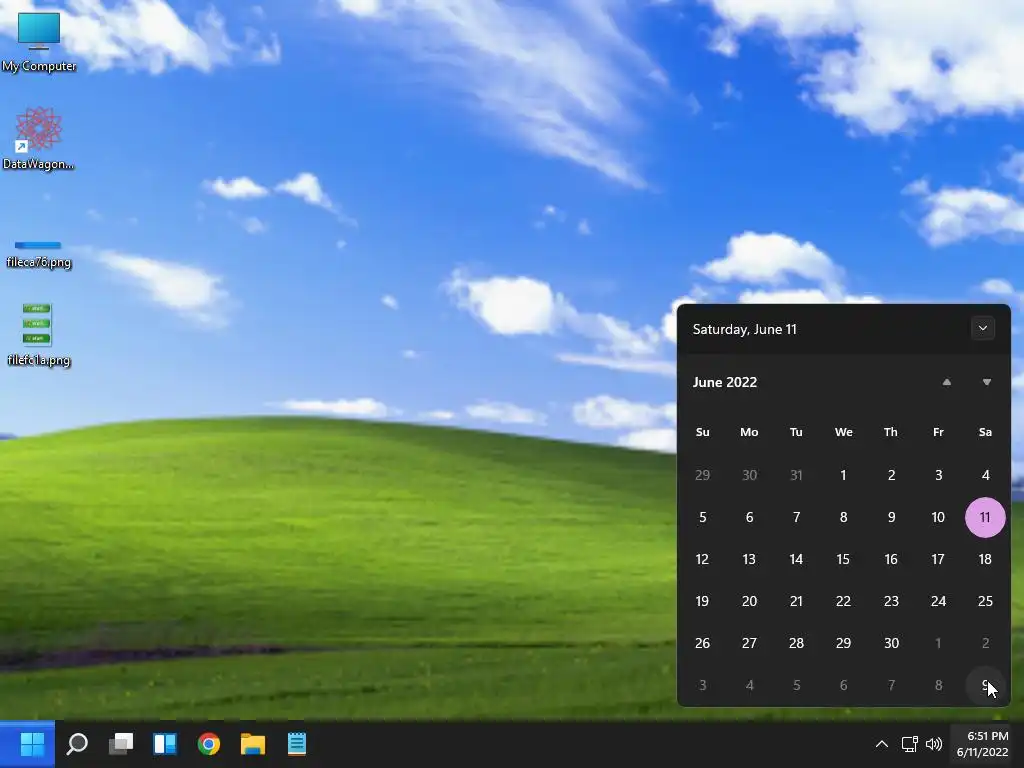The width and height of the screenshot is (1024, 768).
Task: Select greyed-out May 30 in the calendar
Action: [x=749, y=475]
